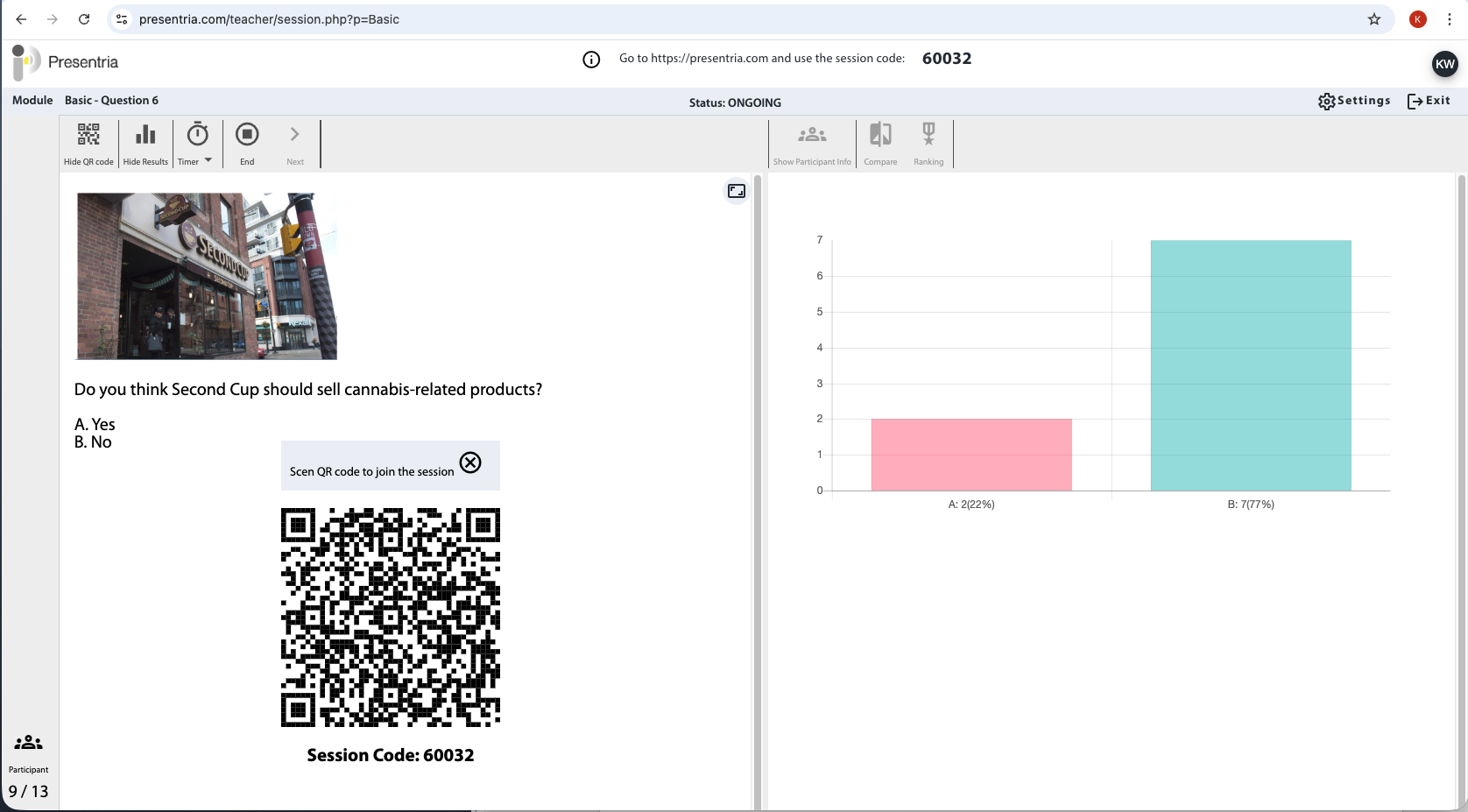Toggle Hide Results bar chart icon
The width and height of the screenshot is (1468, 812).
145,135
